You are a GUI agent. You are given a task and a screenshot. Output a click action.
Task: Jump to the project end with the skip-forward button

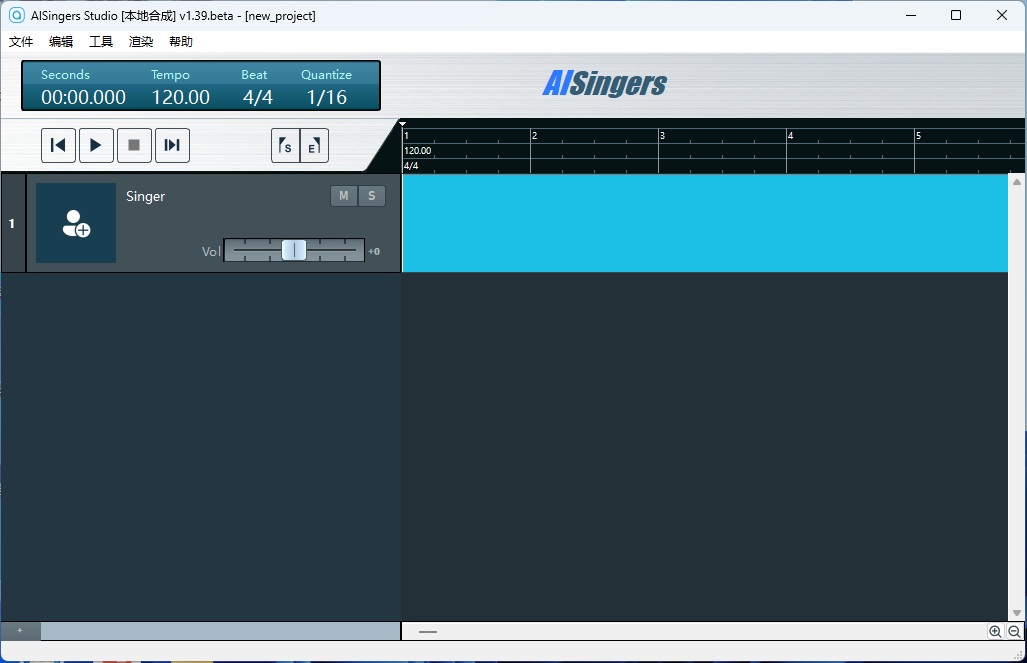[x=172, y=145]
